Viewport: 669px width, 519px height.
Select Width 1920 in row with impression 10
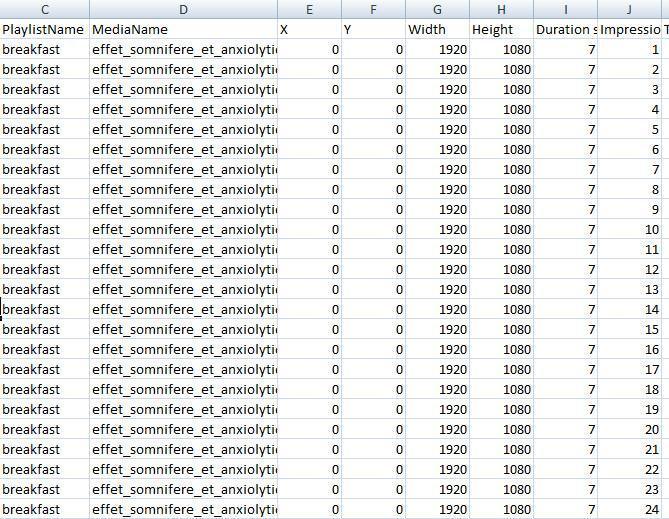pos(437,229)
